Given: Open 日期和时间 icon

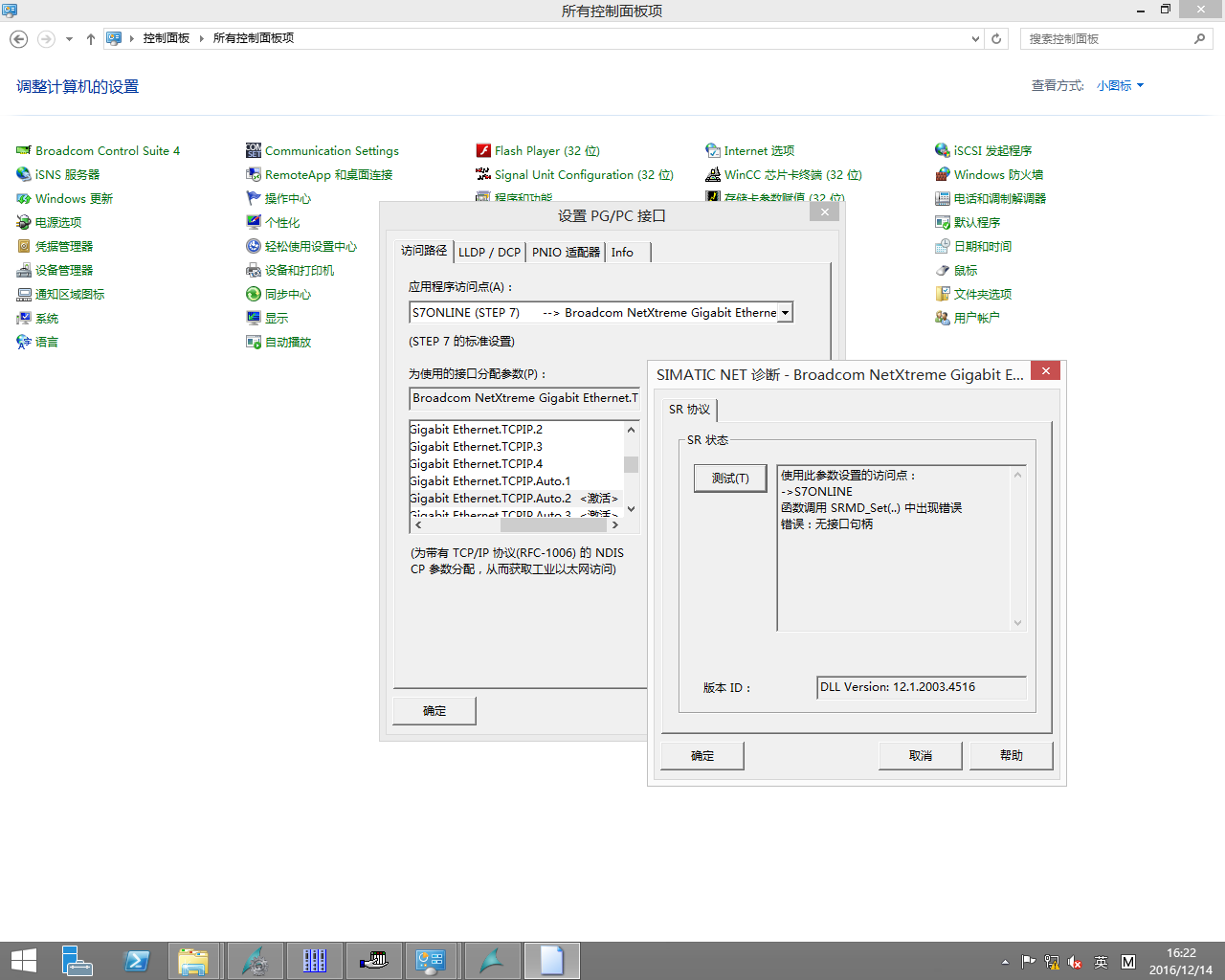Looking at the screenshot, I should [x=943, y=247].
